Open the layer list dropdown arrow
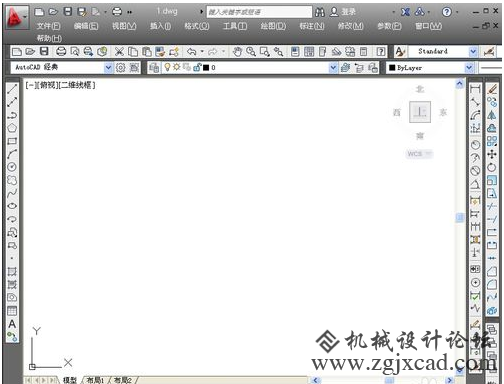The width and height of the screenshot is (504, 384). pos(333,68)
